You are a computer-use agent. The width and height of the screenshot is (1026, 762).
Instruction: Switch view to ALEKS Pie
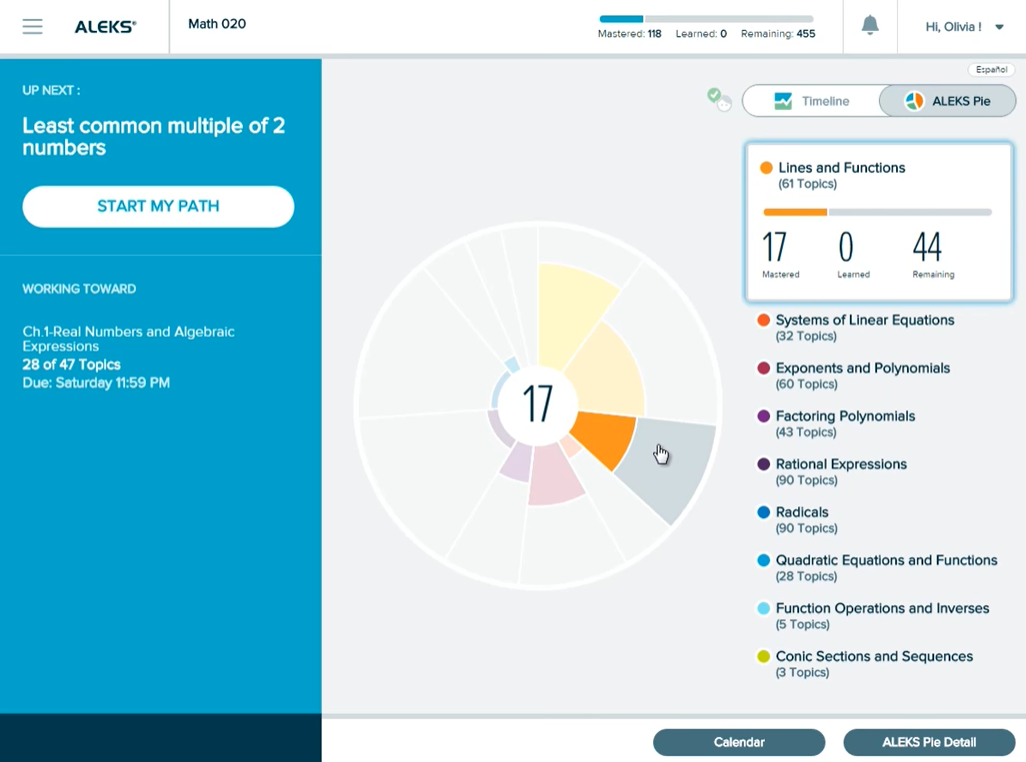coord(947,101)
